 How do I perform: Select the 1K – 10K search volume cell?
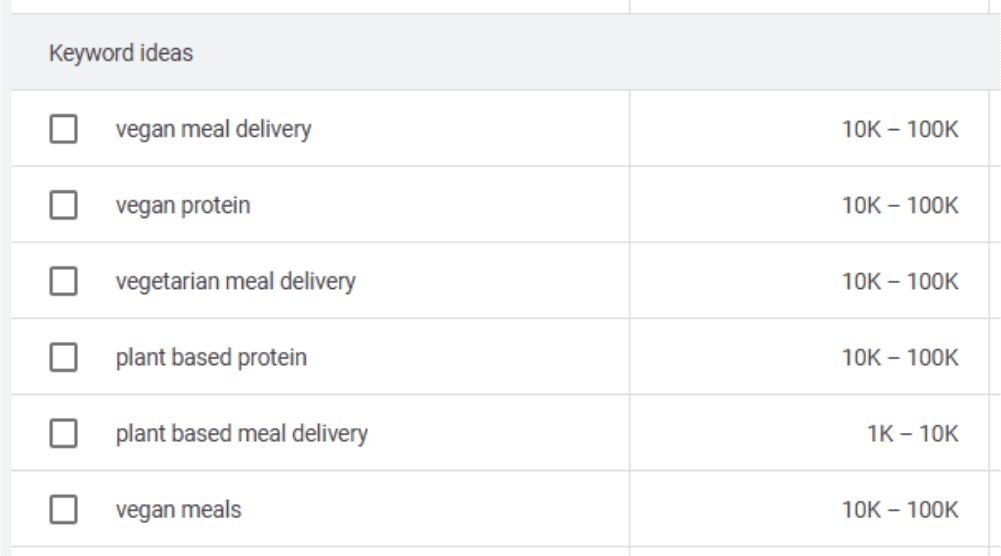pyautogui.click(x=913, y=434)
